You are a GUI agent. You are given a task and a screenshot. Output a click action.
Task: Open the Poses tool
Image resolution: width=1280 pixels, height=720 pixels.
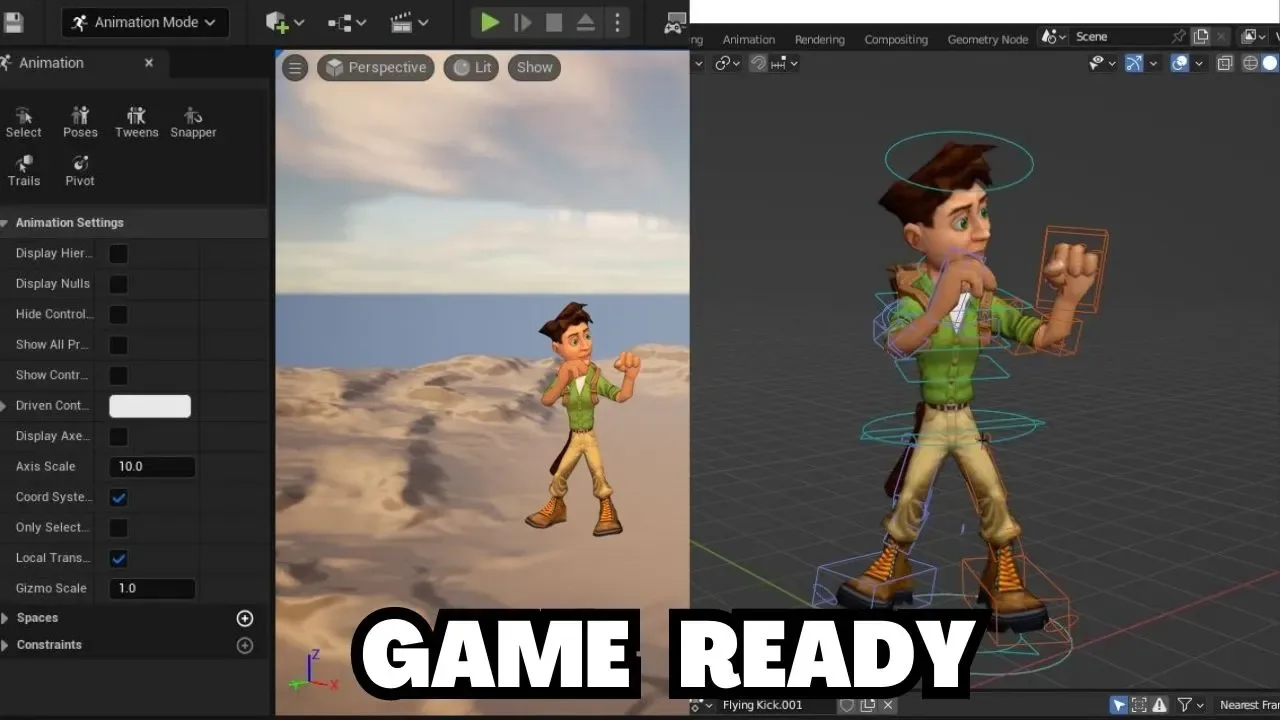coord(80,120)
